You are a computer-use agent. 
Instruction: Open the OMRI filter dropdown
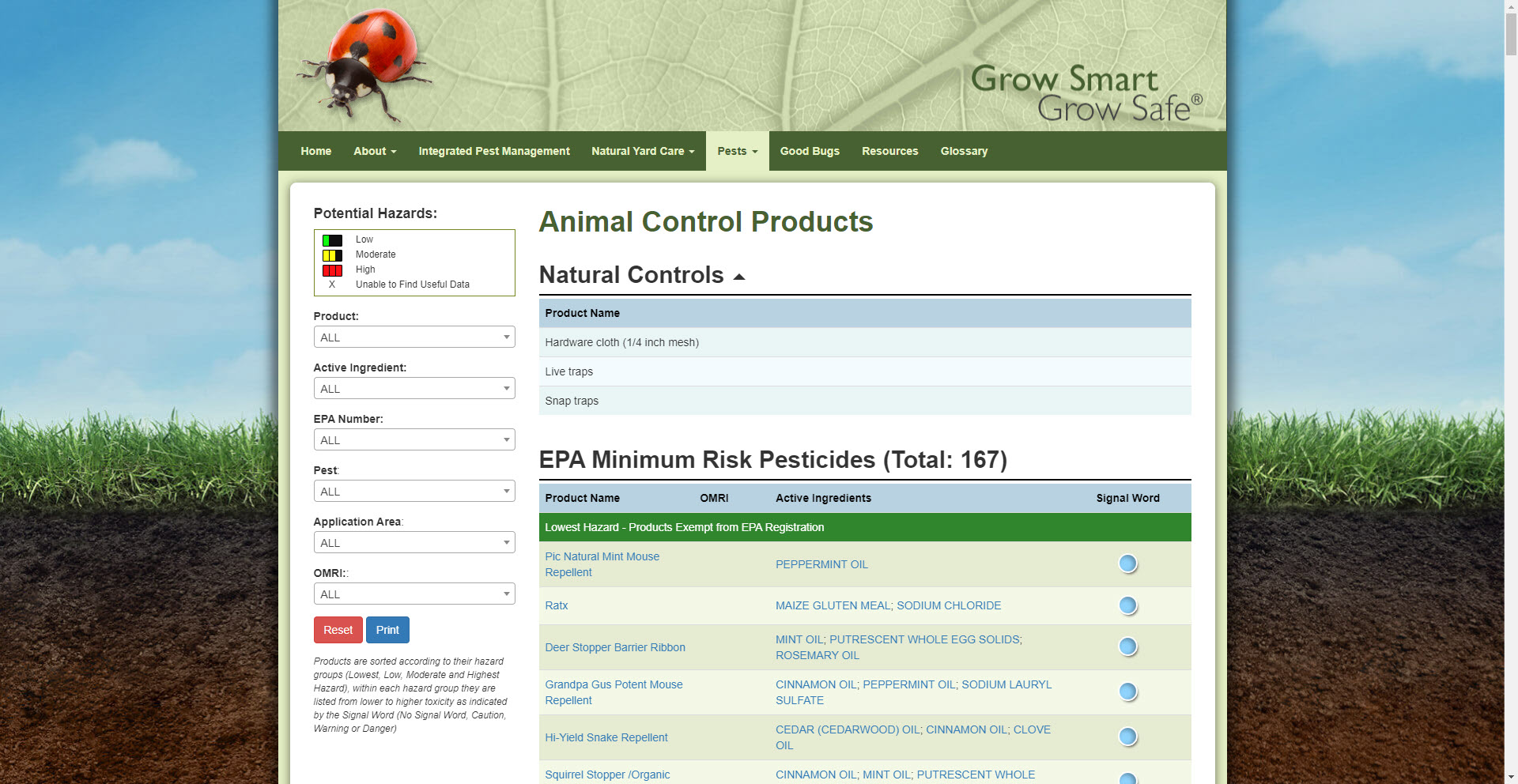coord(414,594)
